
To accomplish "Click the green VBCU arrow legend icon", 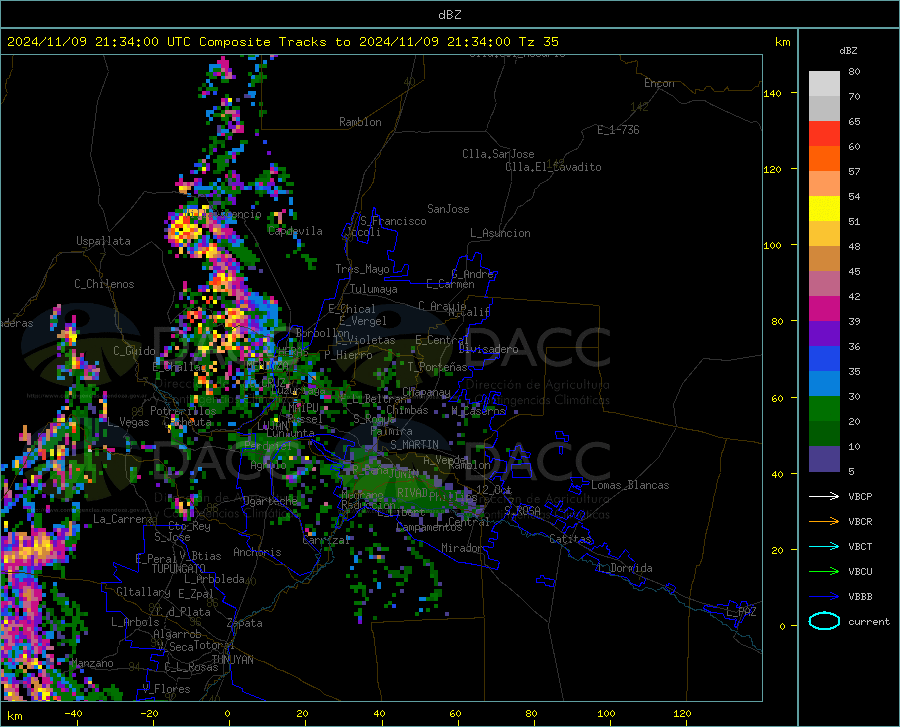I will coord(824,571).
